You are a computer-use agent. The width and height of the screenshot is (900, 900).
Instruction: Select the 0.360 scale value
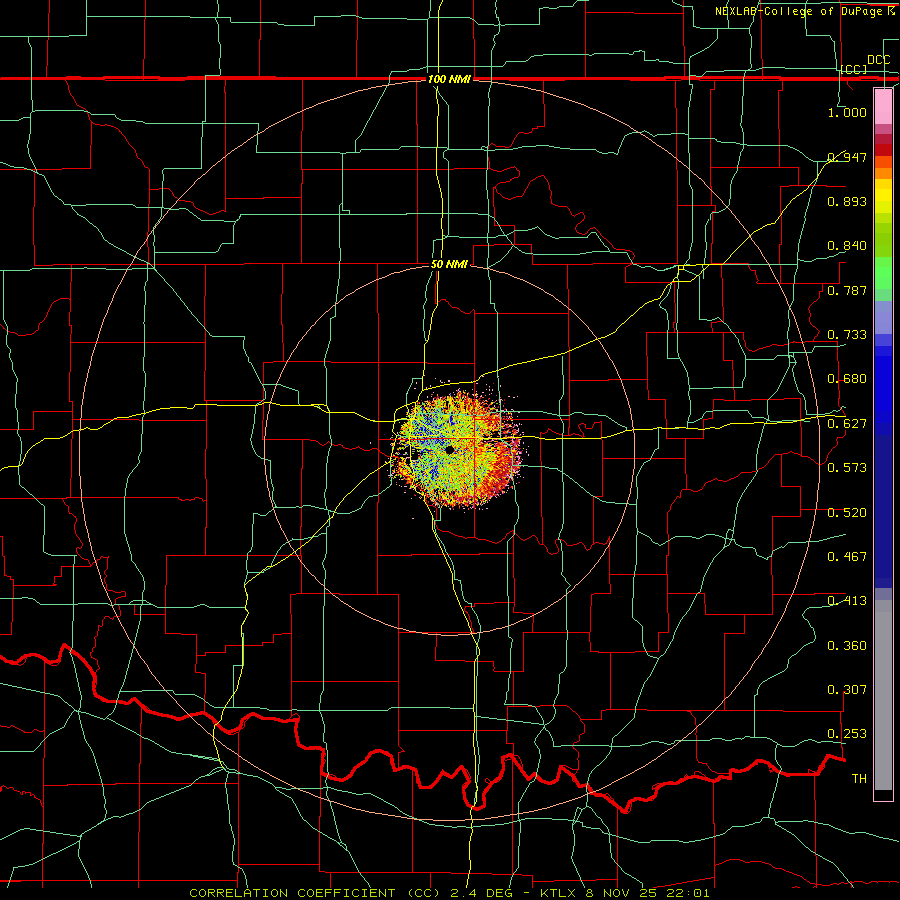(847, 646)
